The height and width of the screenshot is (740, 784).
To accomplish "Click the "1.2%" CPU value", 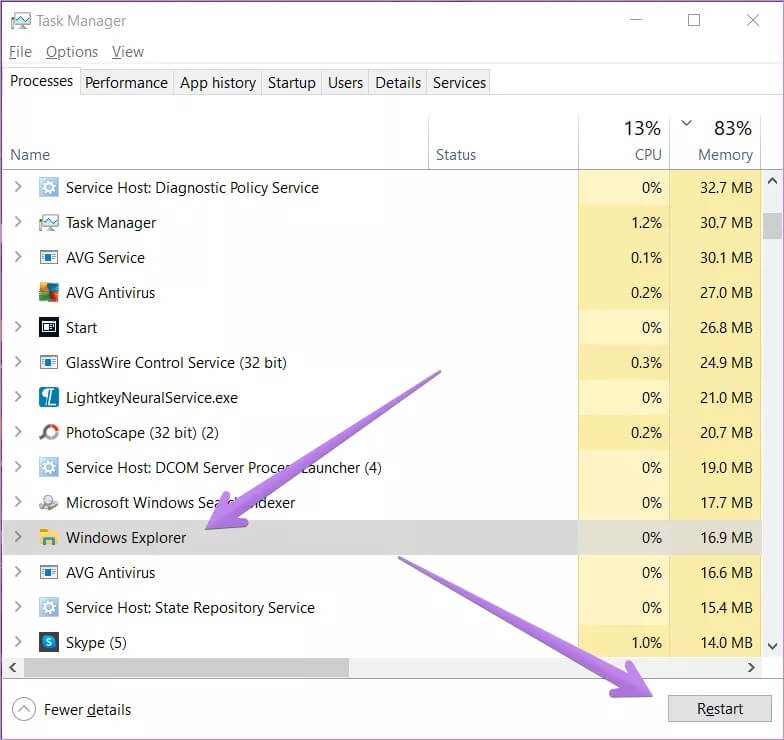I will (x=646, y=222).
